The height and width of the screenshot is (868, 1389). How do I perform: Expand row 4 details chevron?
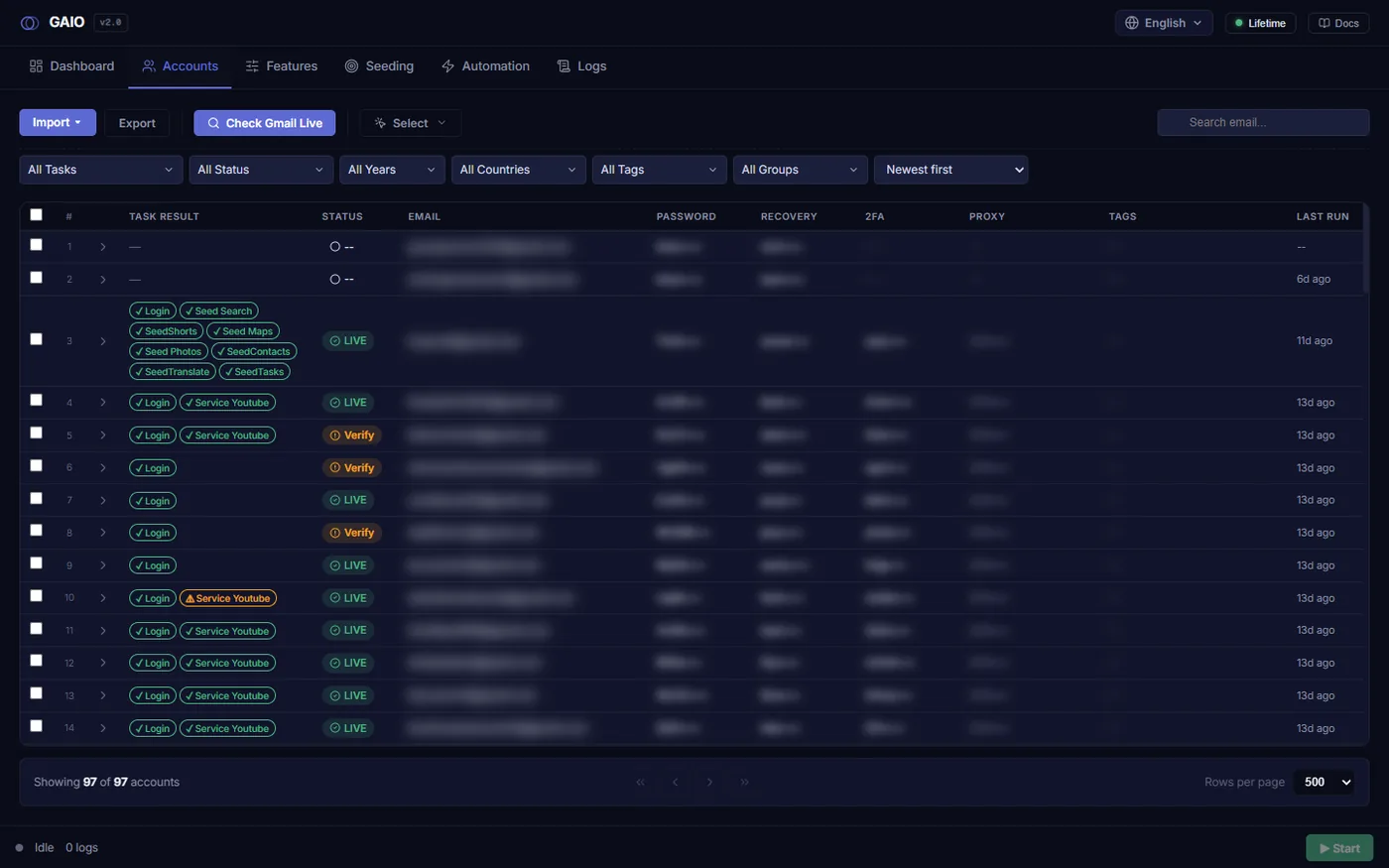coord(103,403)
